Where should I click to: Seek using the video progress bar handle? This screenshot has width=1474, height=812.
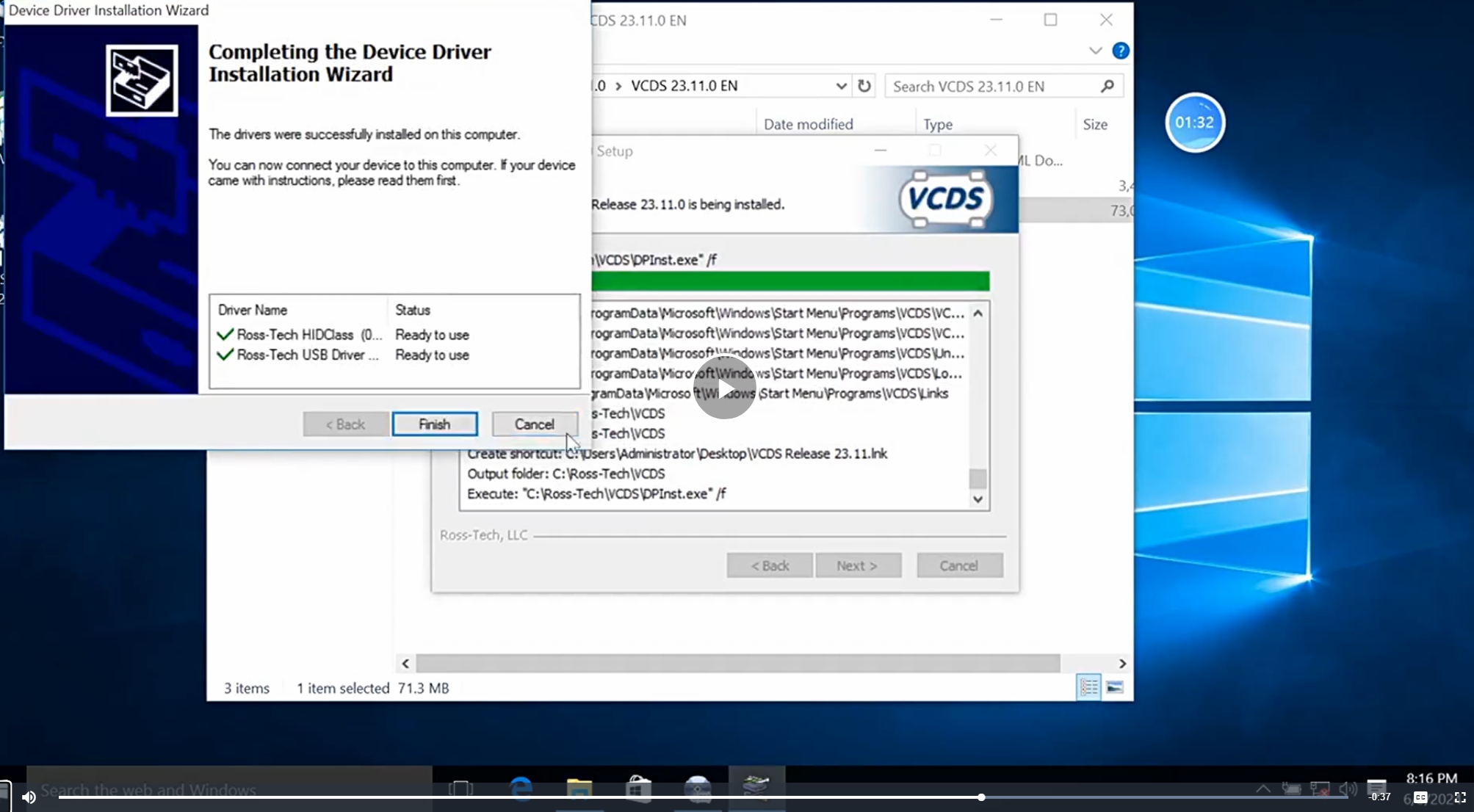tap(981, 797)
